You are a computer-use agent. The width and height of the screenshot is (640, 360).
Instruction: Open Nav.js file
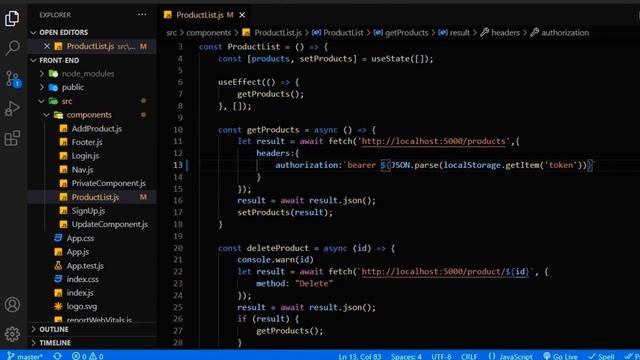click(x=82, y=169)
